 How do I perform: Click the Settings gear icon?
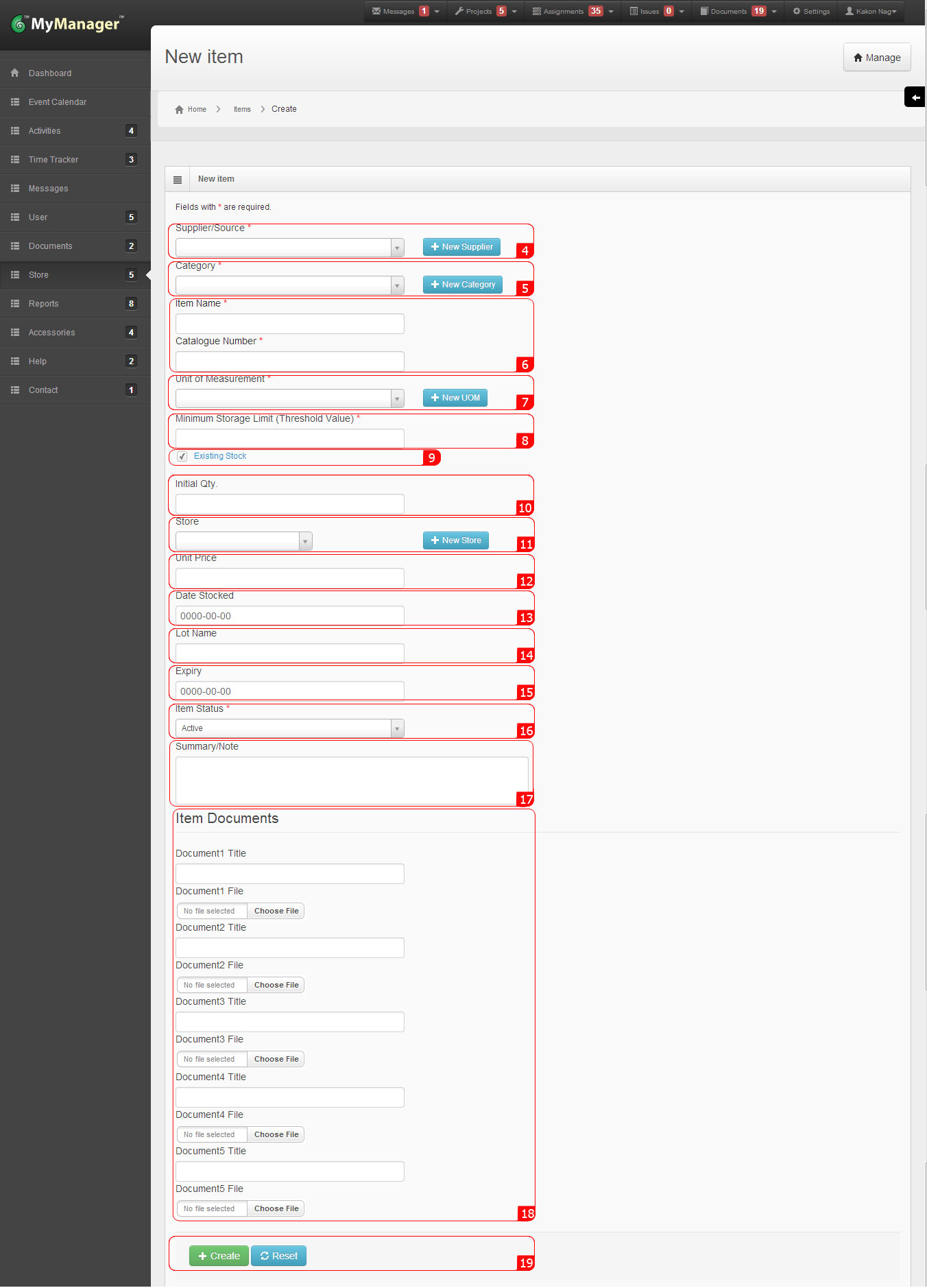click(797, 11)
